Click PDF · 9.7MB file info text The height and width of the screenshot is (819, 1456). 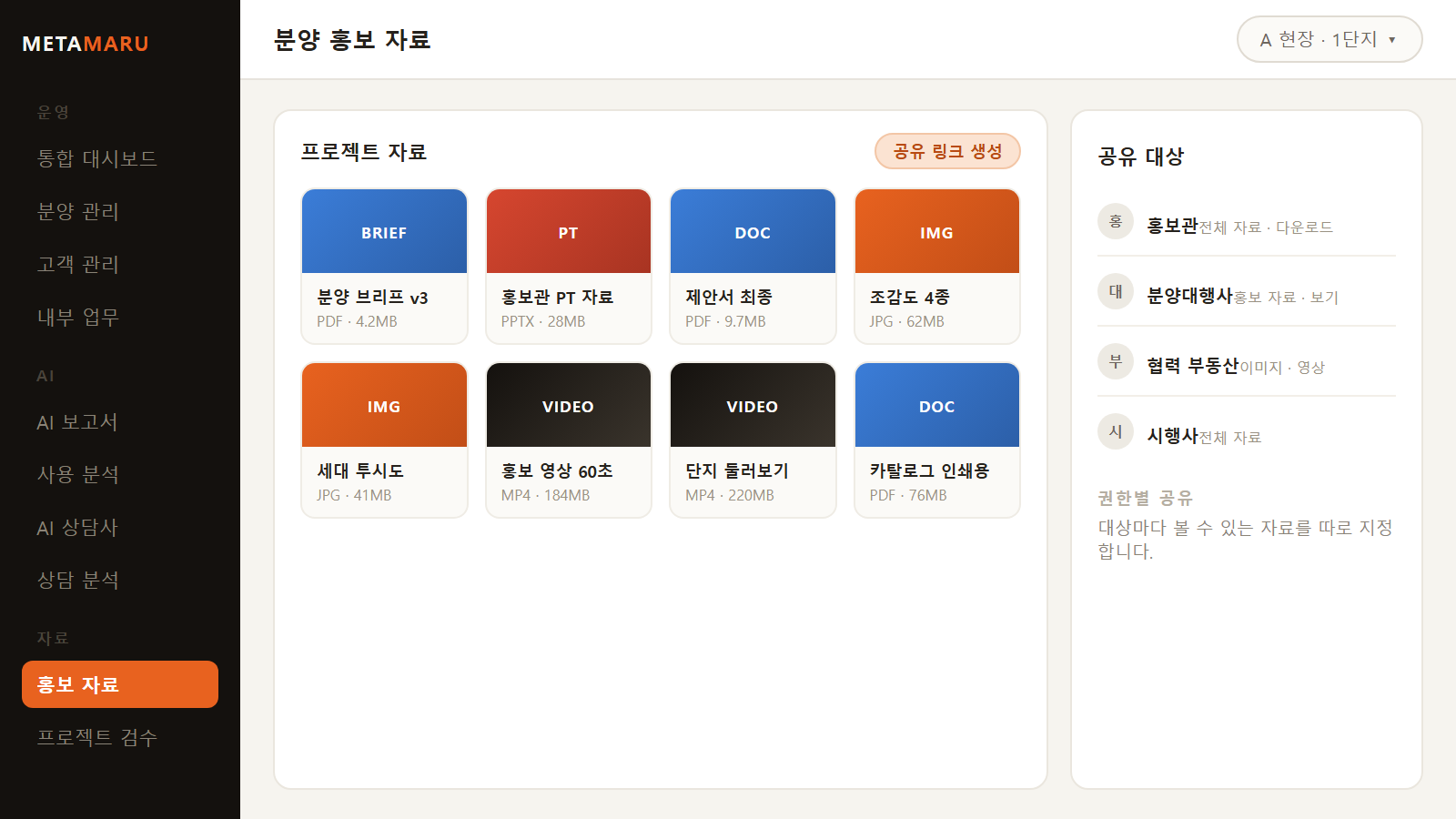[x=725, y=321]
